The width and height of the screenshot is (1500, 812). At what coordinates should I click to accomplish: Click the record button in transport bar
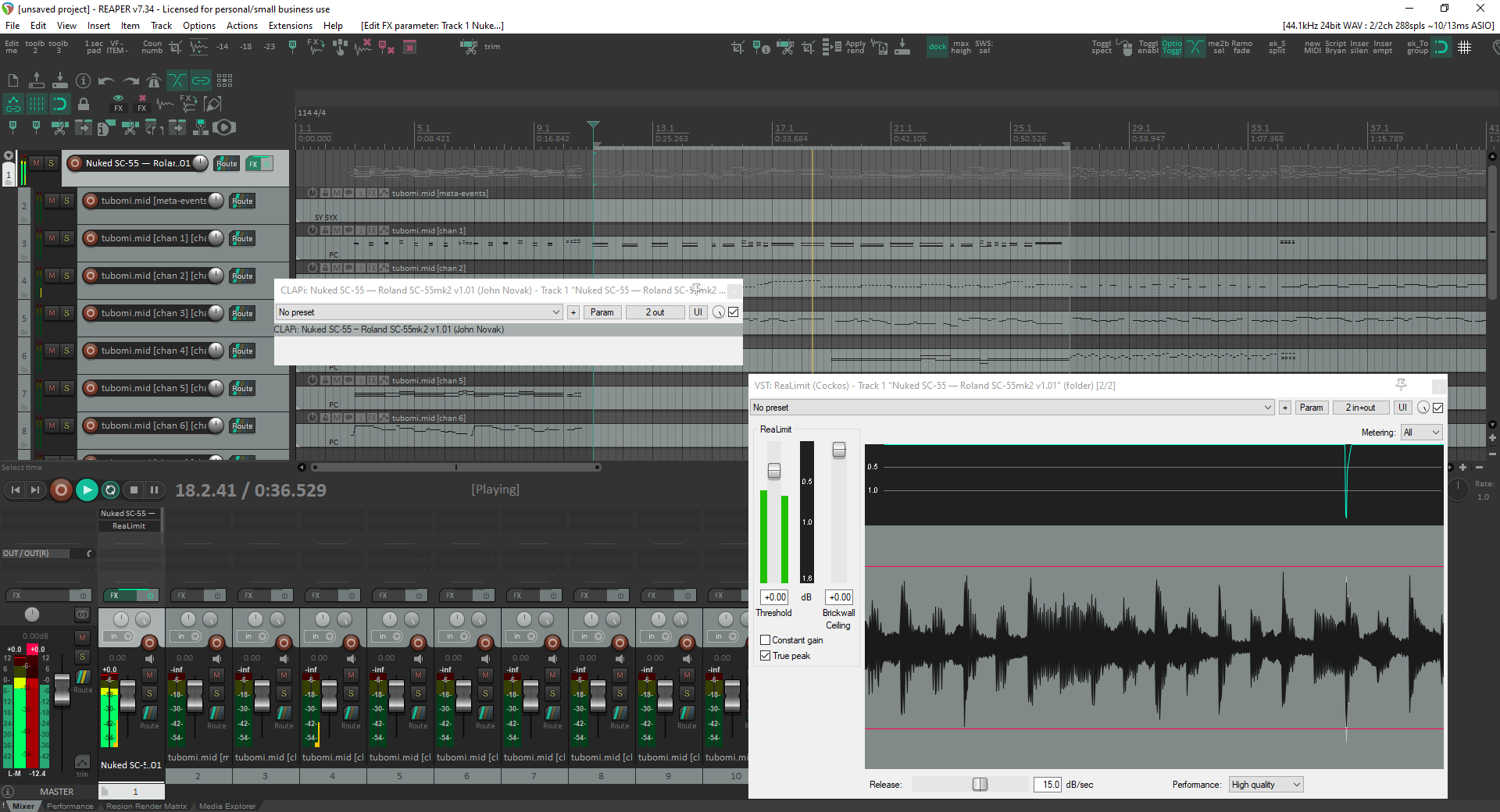61,490
